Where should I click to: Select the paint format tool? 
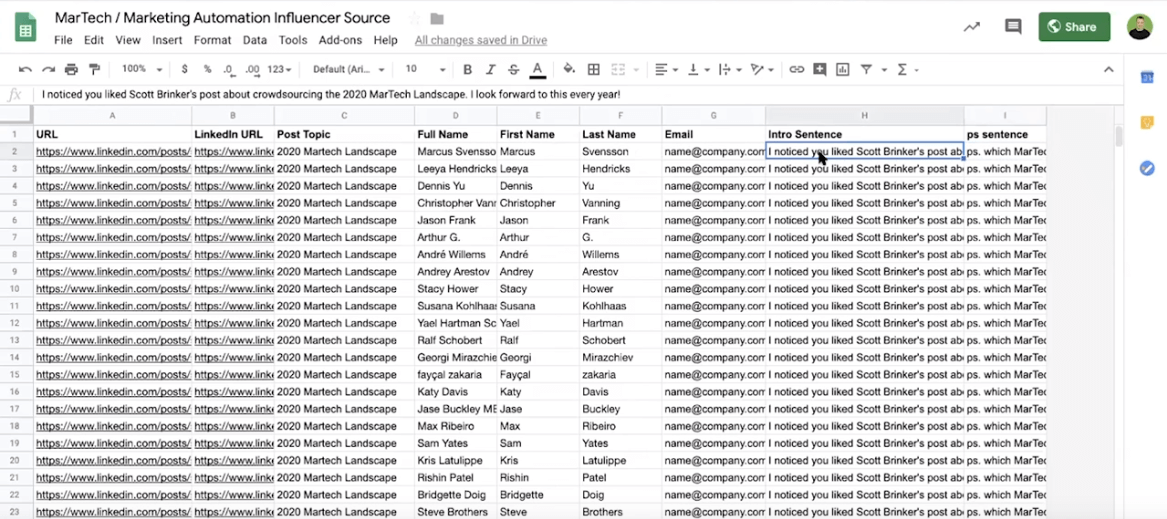[95, 70]
